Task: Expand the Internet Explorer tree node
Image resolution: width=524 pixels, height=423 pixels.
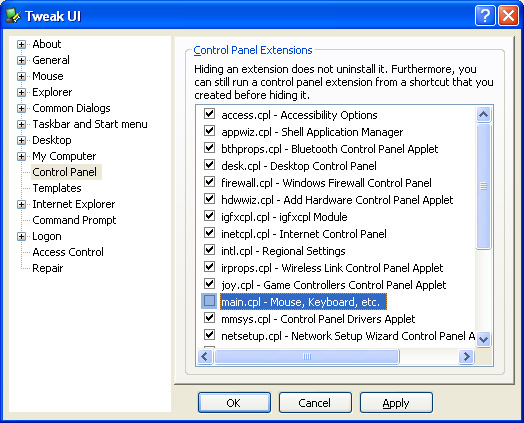Action: coord(21,204)
